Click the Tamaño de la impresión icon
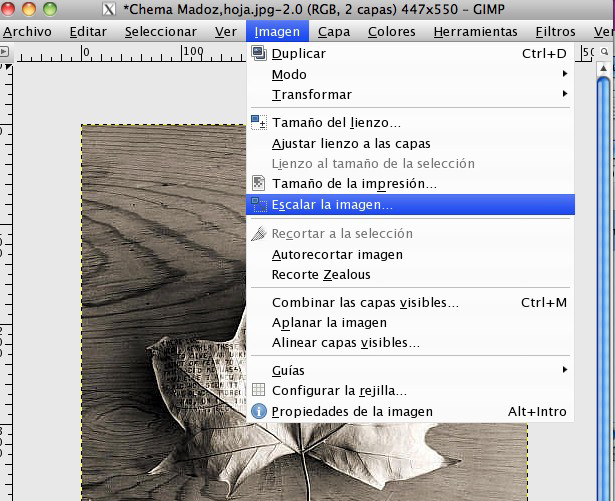Image resolution: width=615 pixels, height=501 pixels. 258,183
